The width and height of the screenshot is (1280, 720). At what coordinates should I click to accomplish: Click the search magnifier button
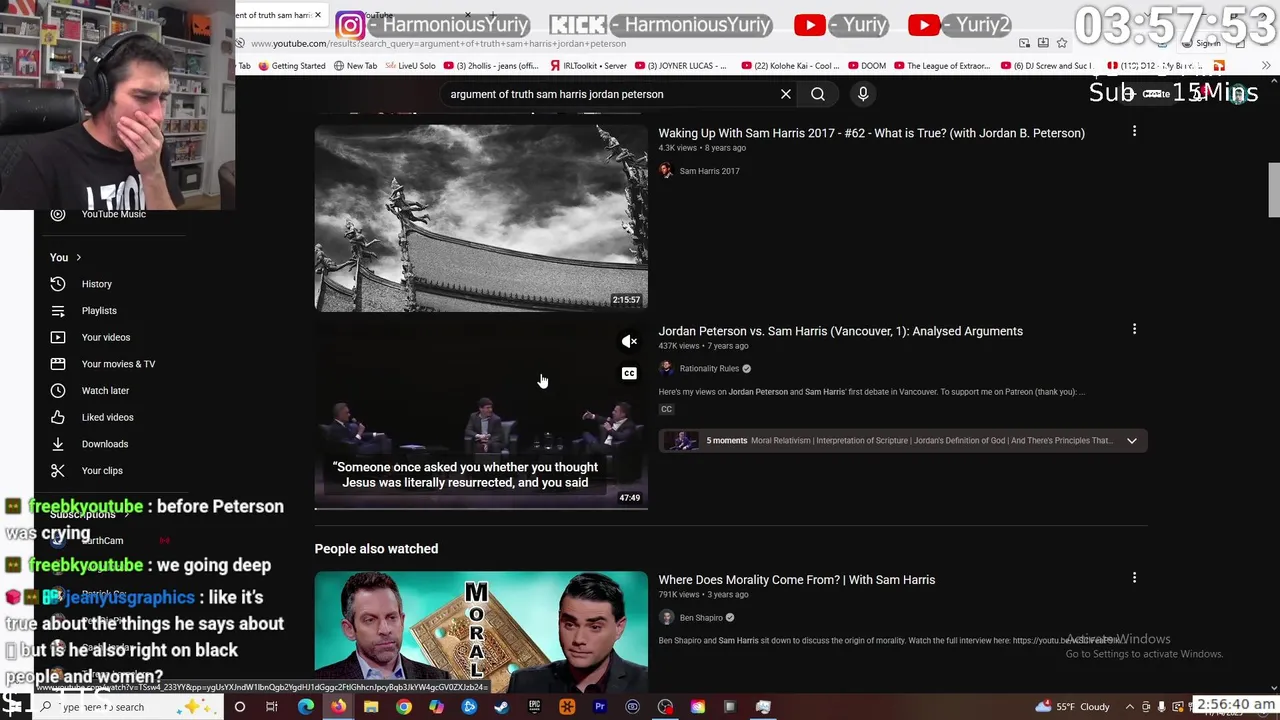(818, 94)
